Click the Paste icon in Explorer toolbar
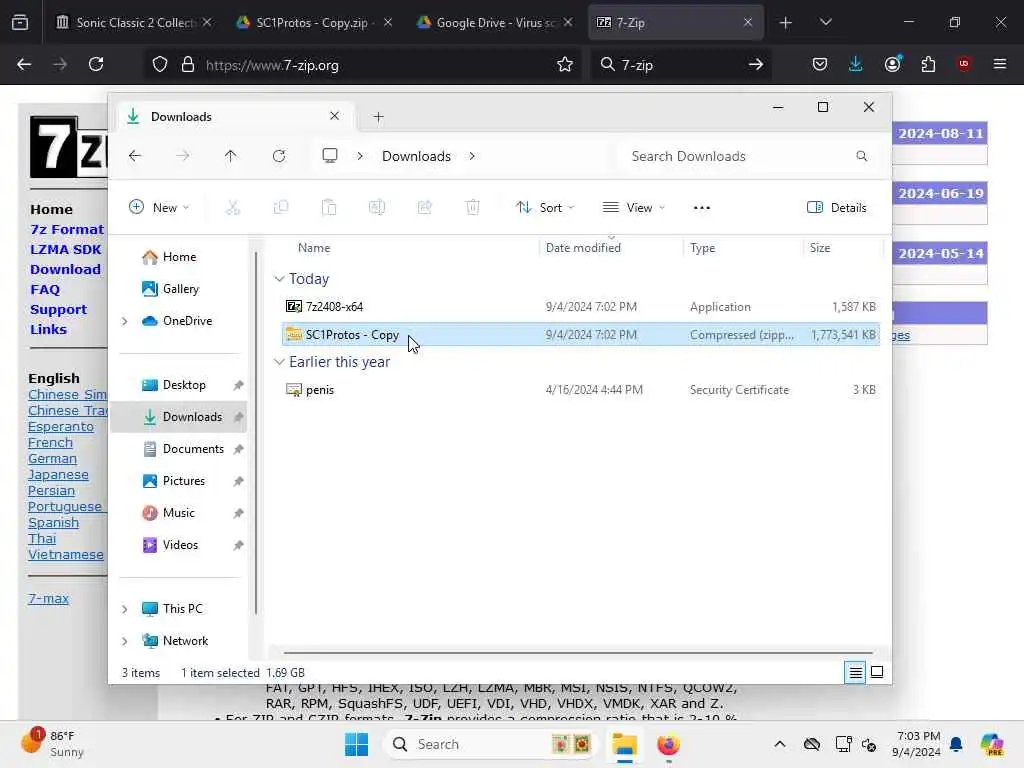Image resolution: width=1024 pixels, height=768 pixels. (328, 208)
